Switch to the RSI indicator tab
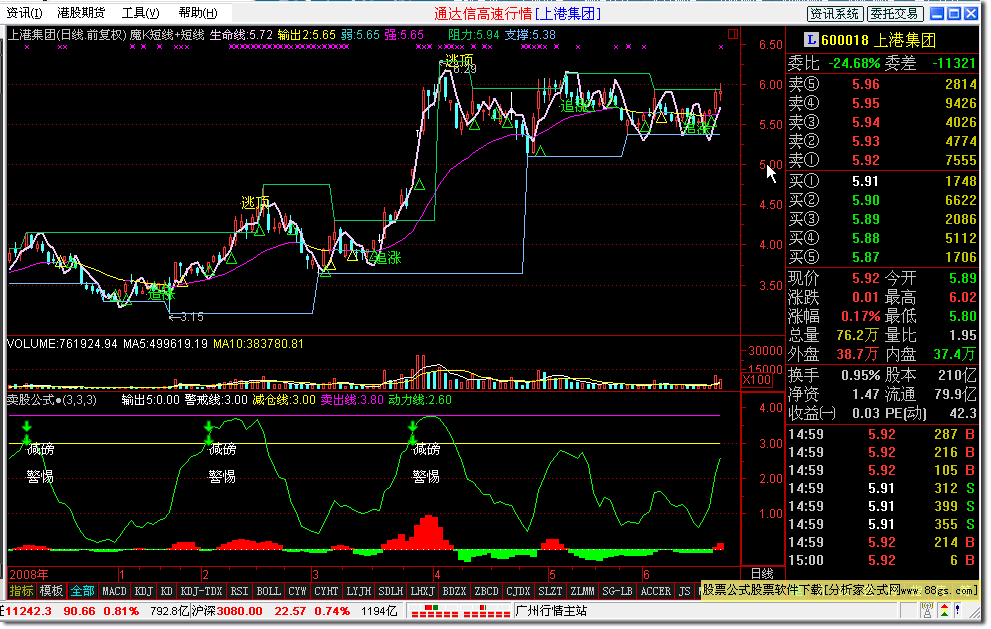 (x=239, y=591)
